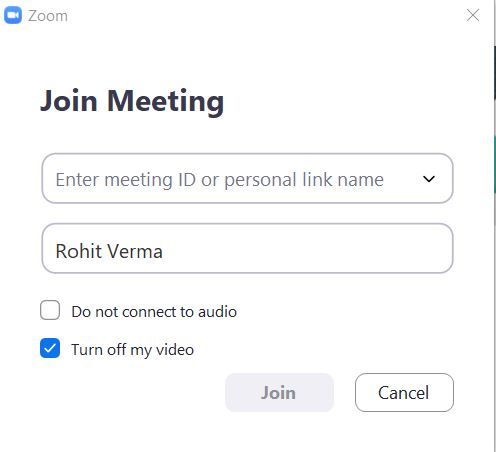Close the Join Meeting window
This screenshot has height=452, width=496.
(473, 15)
